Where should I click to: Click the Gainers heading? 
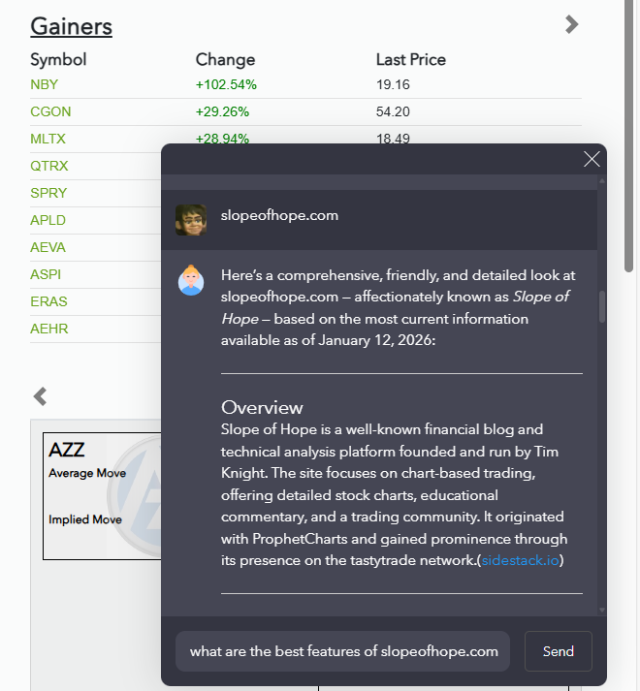pyautogui.click(x=71, y=26)
